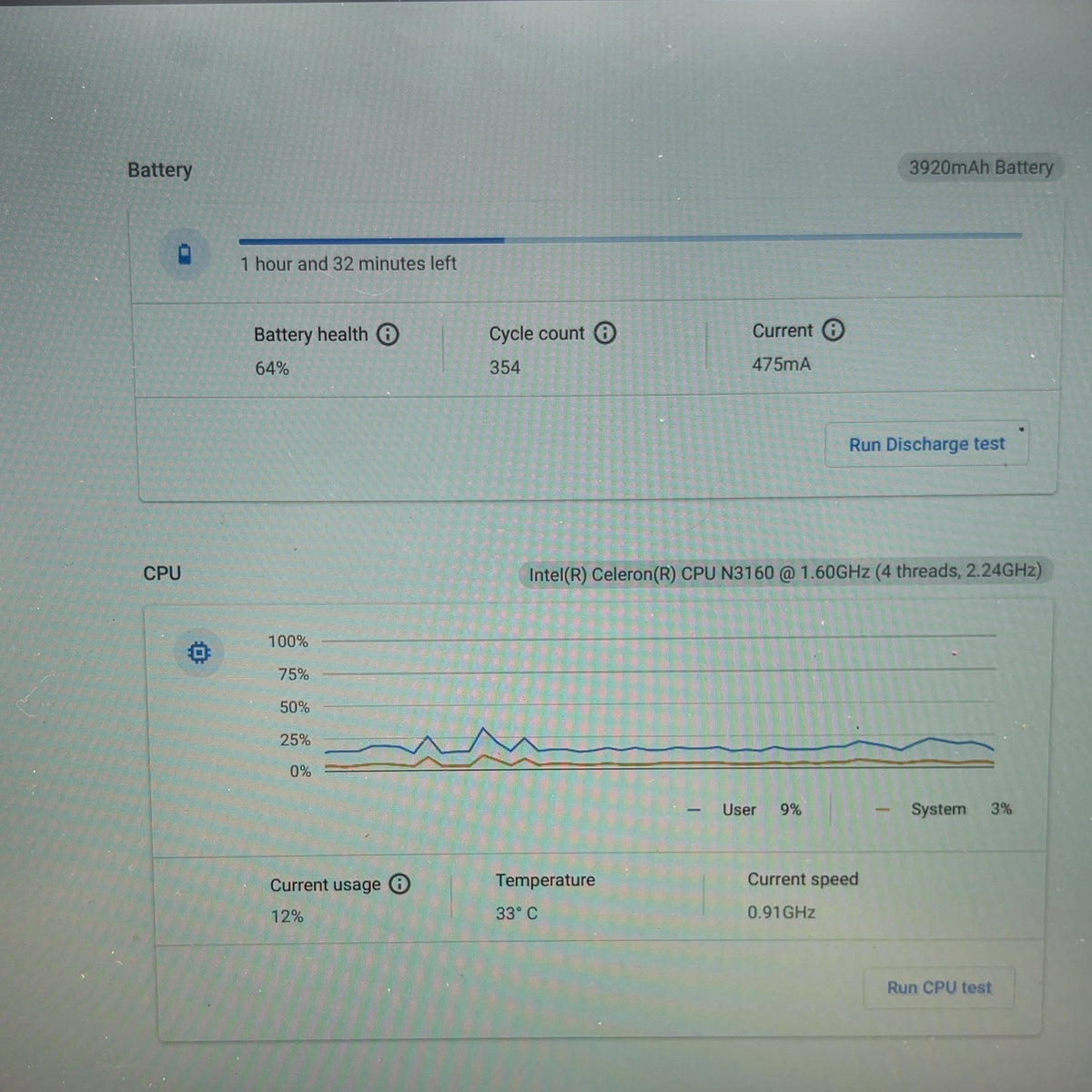1092x1092 pixels.
Task: Select Temperature value 33° C
Action: (x=517, y=913)
